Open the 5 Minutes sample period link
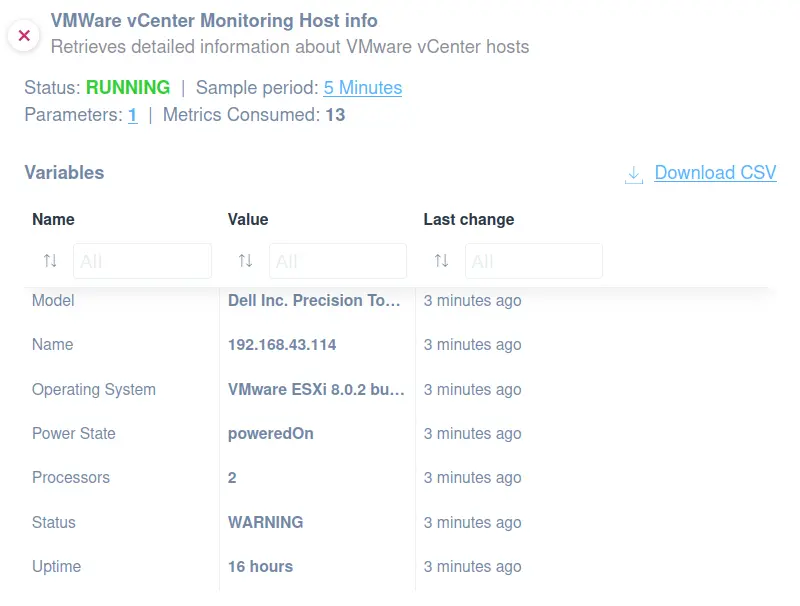 click(362, 88)
